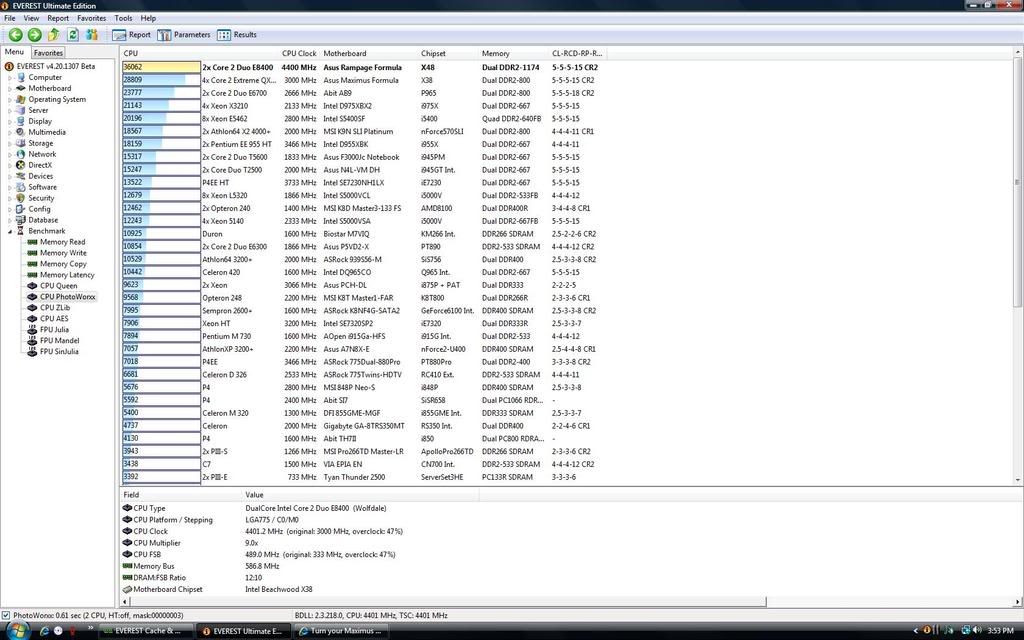This screenshot has height=640, width=1024.
Task: Switch to the 'Turn your Maximus' taskbar window
Action: 340,631
